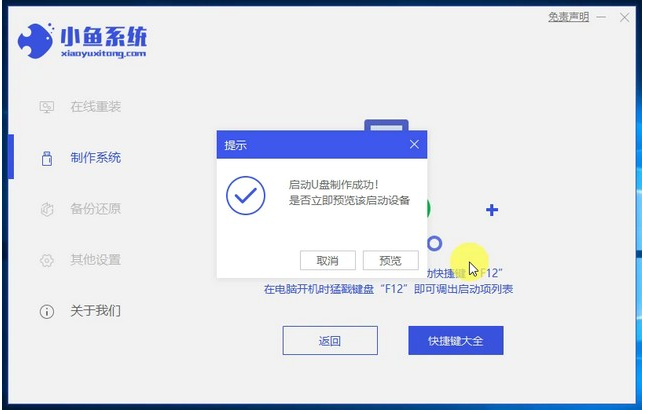Click the 预览 button in dialog
Screen dimensions: 648x414
pos(391,260)
